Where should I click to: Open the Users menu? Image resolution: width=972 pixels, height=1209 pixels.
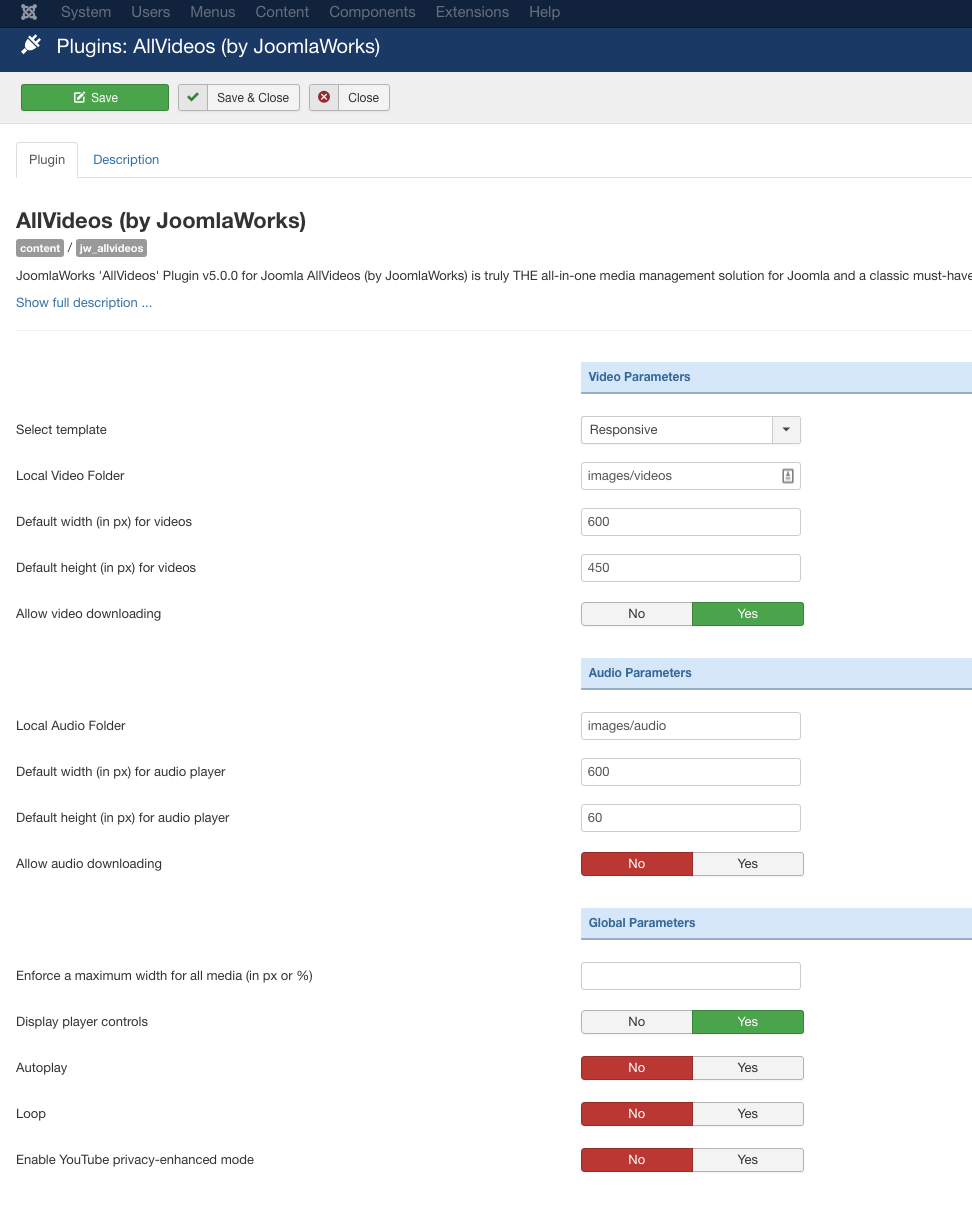pyautogui.click(x=151, y=12)
